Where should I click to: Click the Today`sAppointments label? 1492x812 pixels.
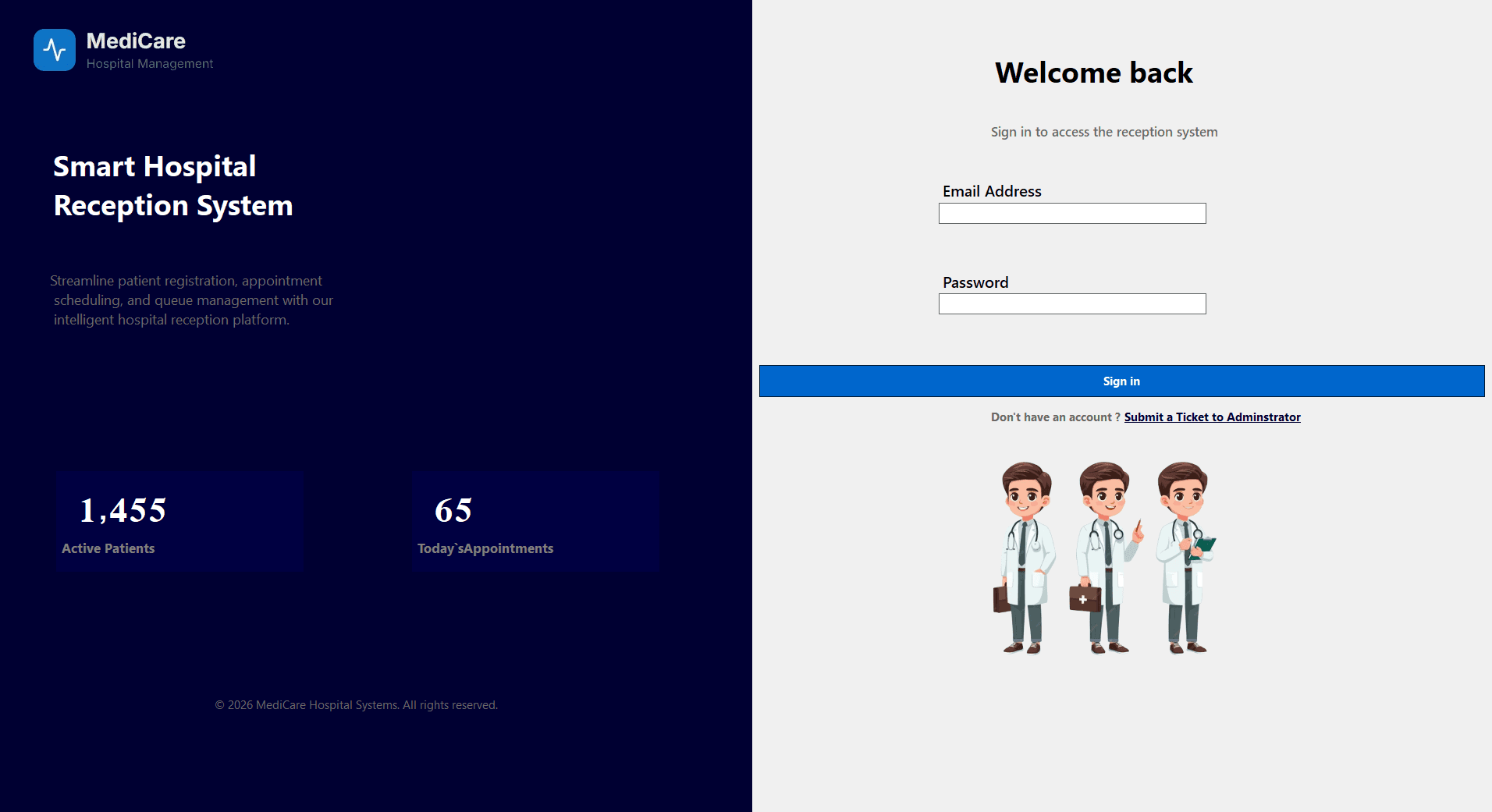[485, 548]
